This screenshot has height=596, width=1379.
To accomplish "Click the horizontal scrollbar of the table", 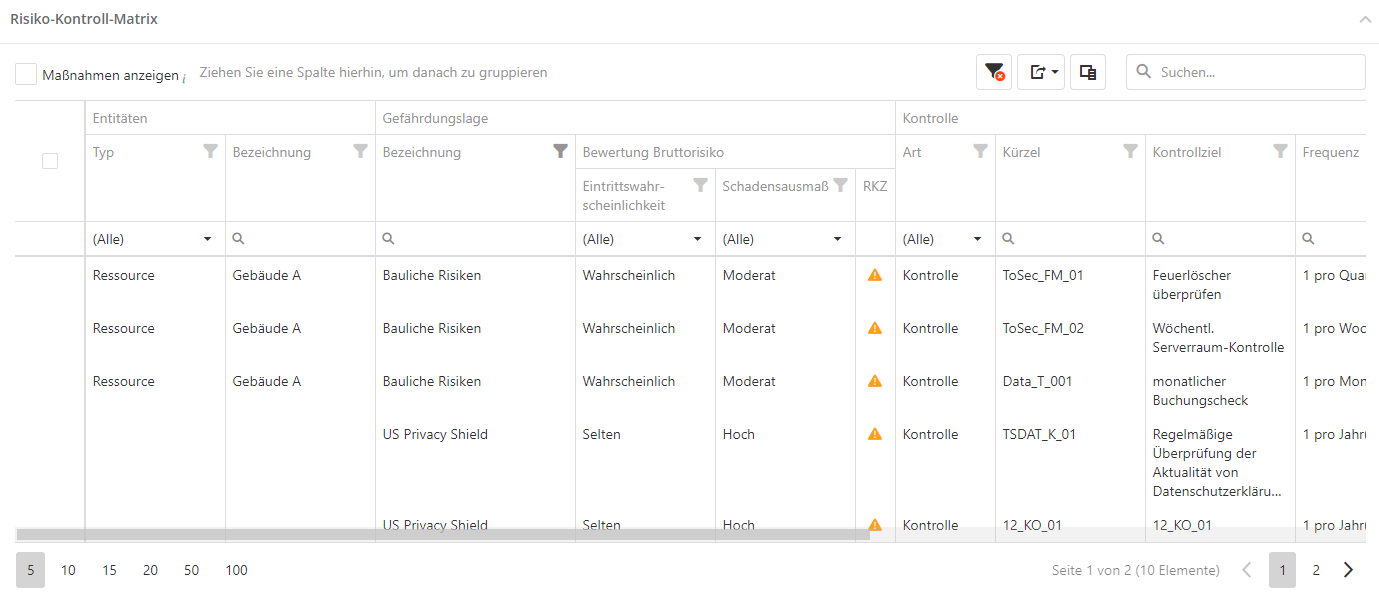I will coord(442,535).
